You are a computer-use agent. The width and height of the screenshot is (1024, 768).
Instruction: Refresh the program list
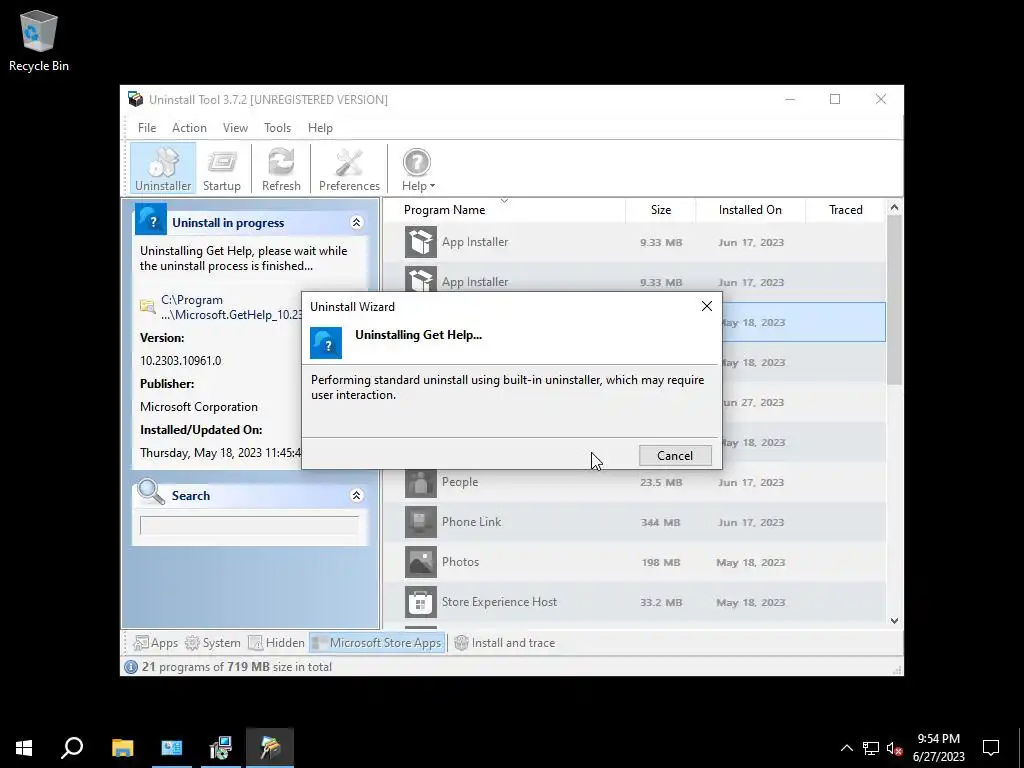[x=281, y=169]
